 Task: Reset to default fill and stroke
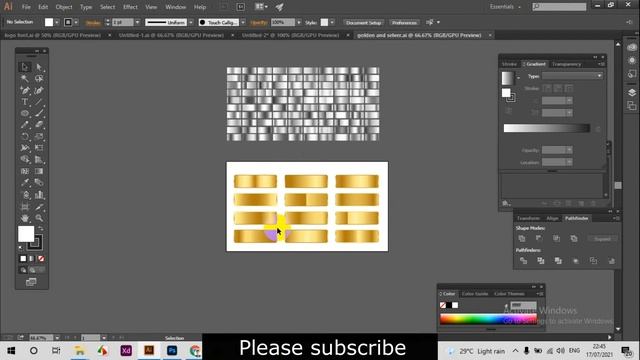click(x=20, y=248)
